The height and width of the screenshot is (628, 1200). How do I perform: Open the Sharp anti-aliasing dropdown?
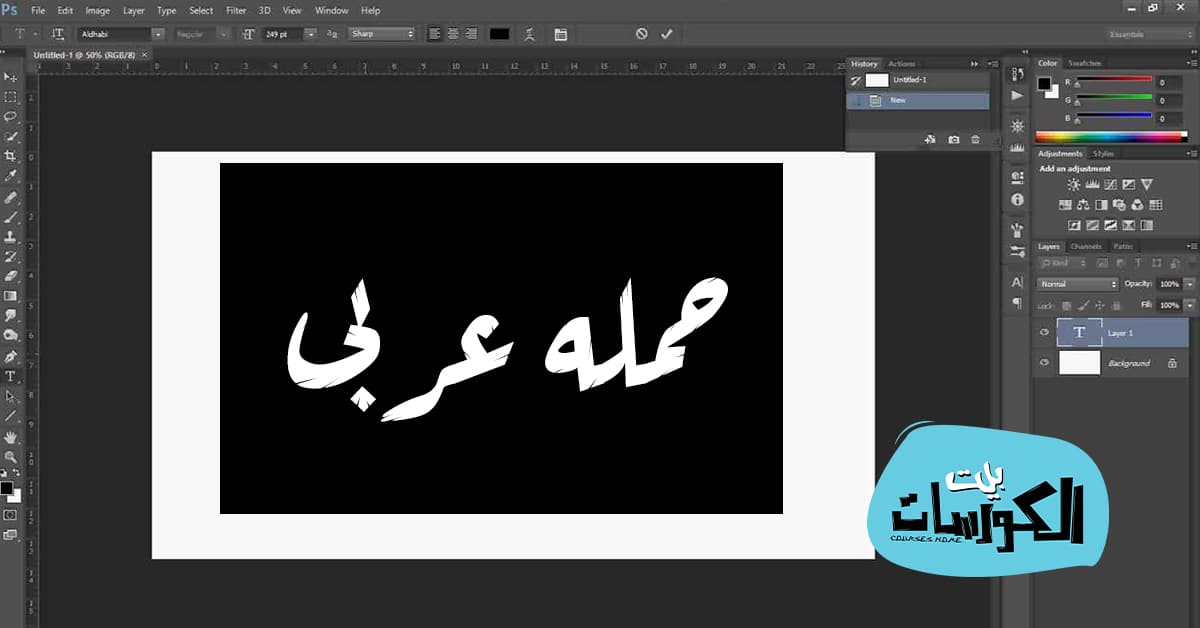coord(410,33)
